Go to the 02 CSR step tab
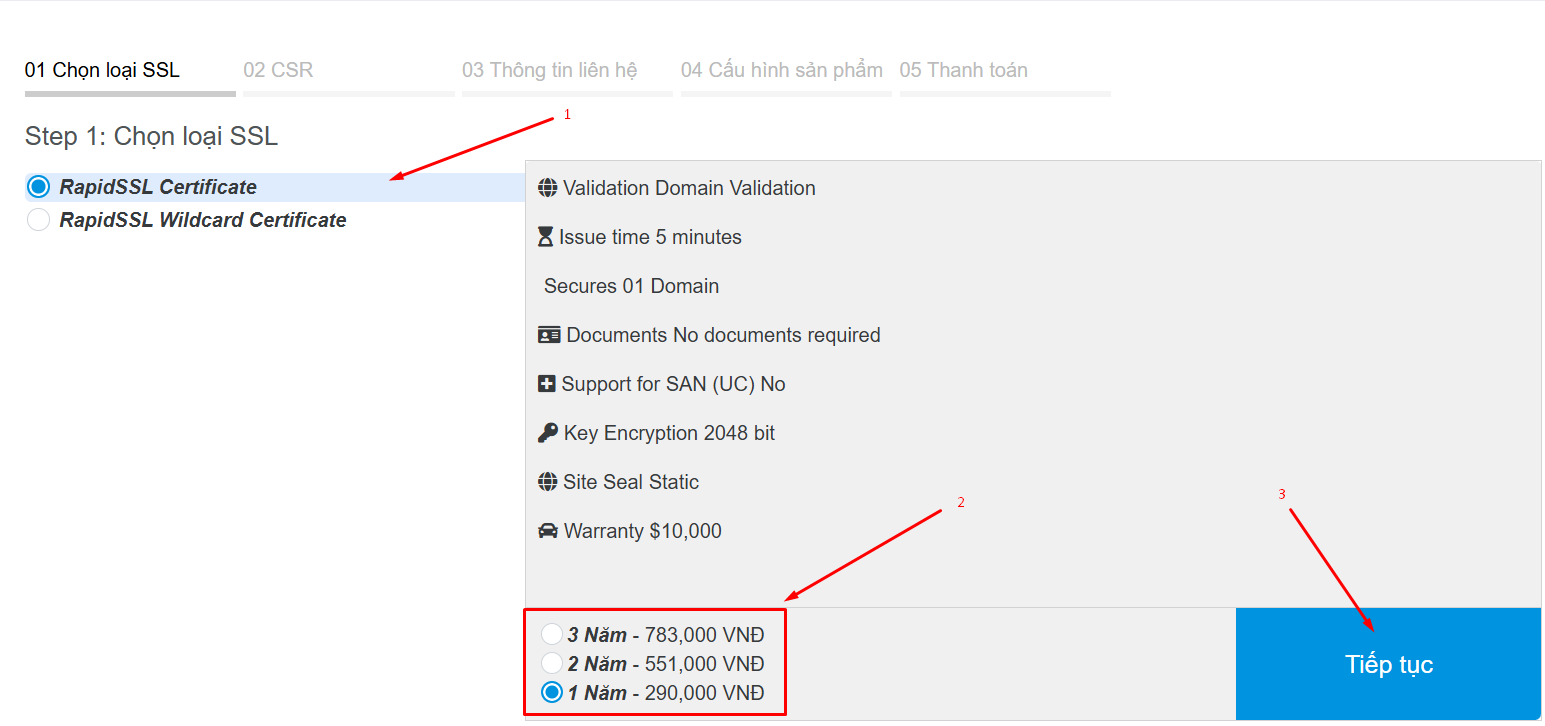 point(278,70)
